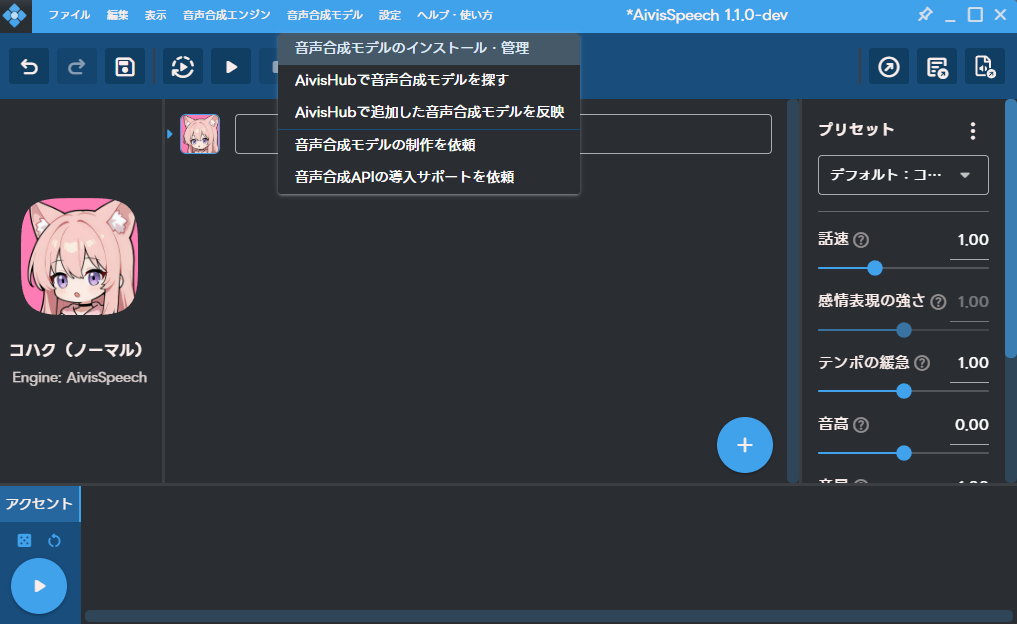Adjust the 音高 slider
This screenshot has height=624, width=1017.
903,453
